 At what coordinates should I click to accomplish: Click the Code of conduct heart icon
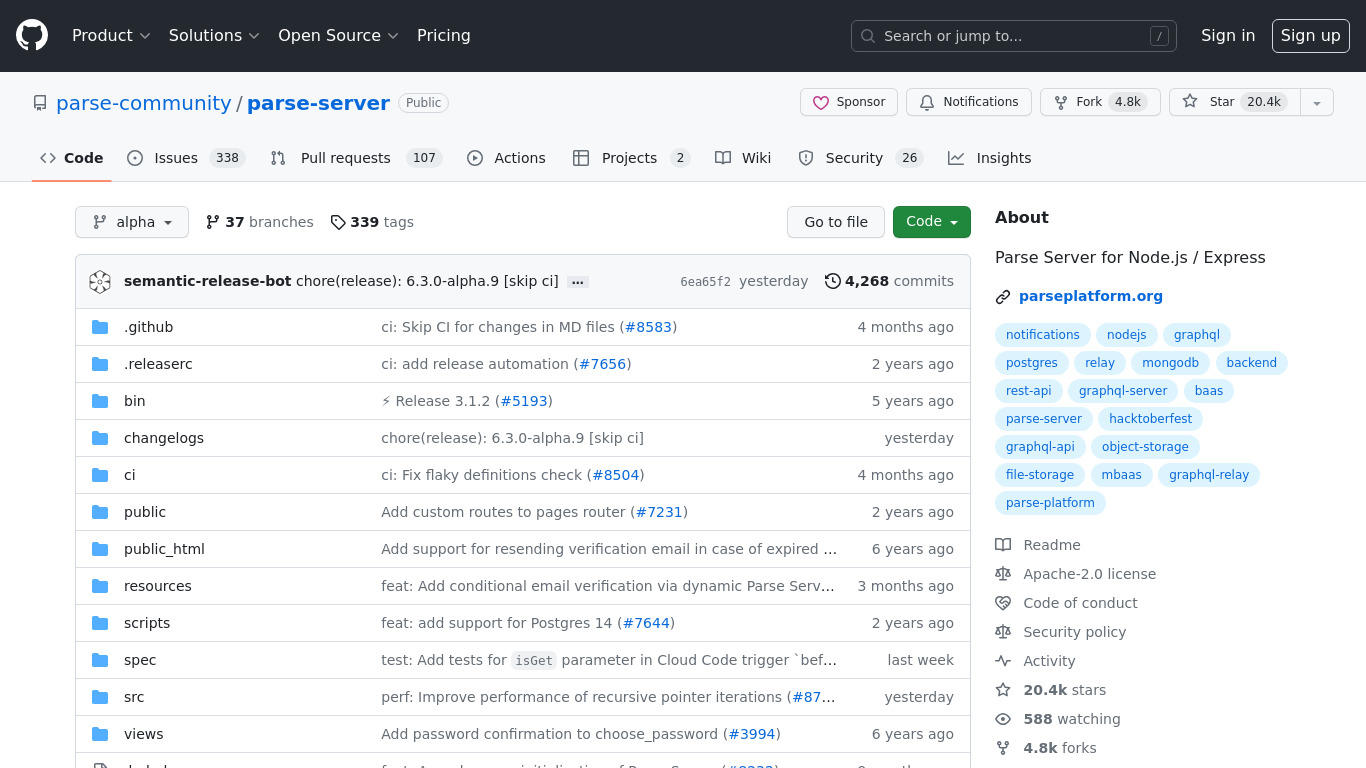click(1003, 603)
